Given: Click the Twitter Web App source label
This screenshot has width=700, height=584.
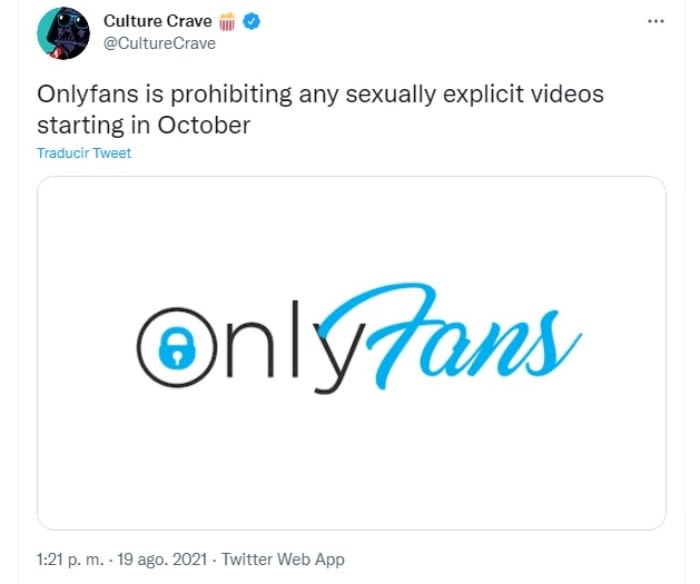Looking at the screenshot, I should [x=283, y=559].
